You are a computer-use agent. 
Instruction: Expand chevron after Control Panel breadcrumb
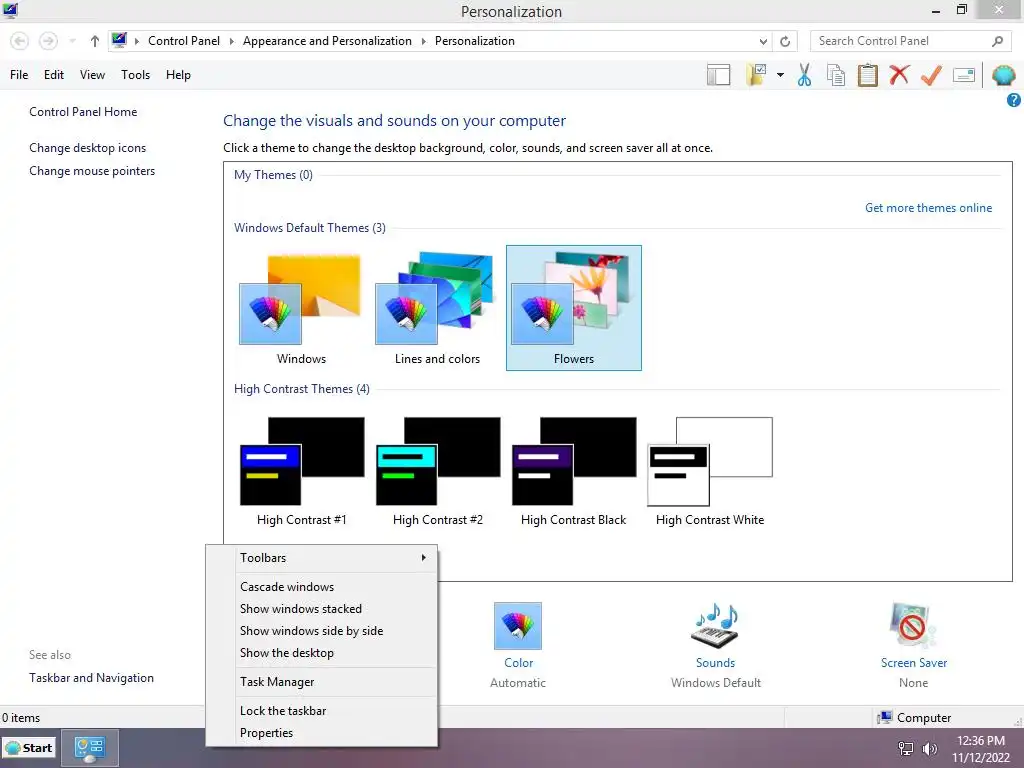click(x=231, y=41)
